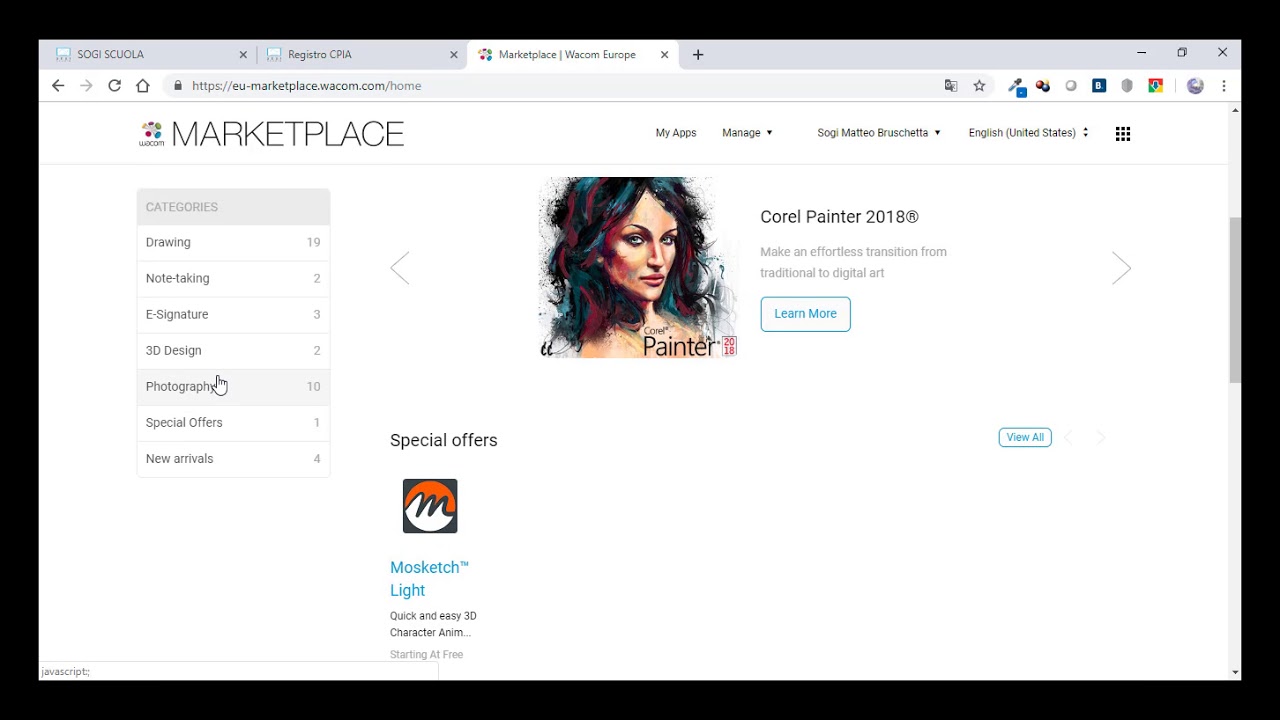
Task: Click the CATEGORIES header
Action: [x=233, y=207]
